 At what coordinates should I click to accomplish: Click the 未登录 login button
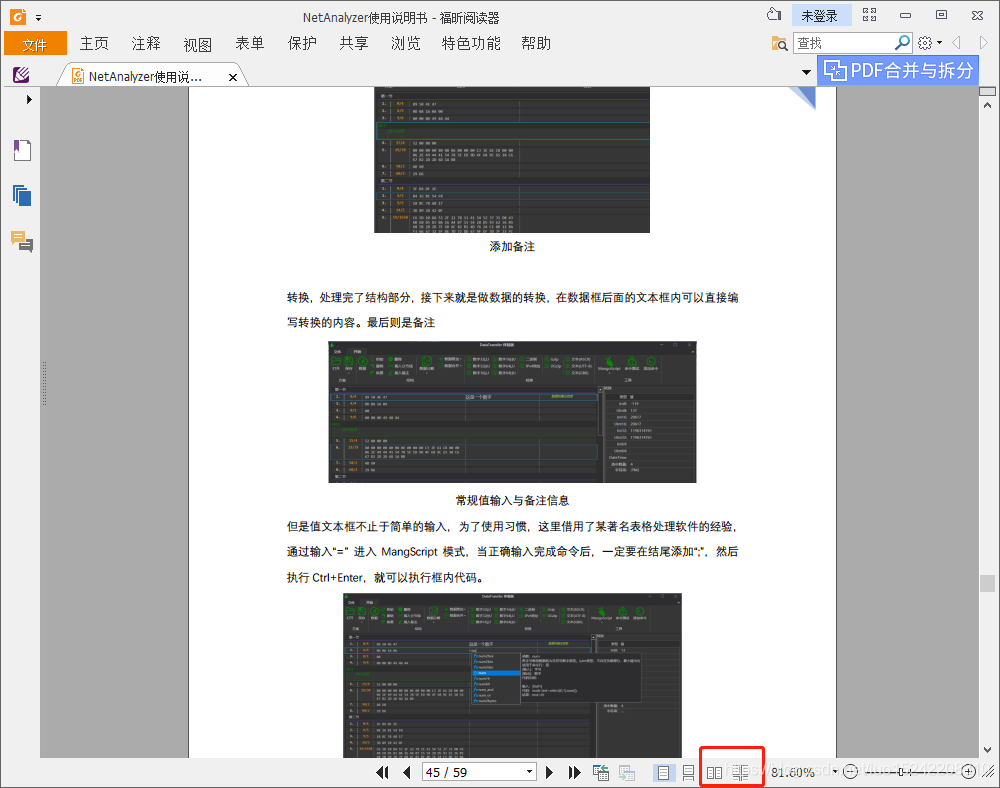821,15
